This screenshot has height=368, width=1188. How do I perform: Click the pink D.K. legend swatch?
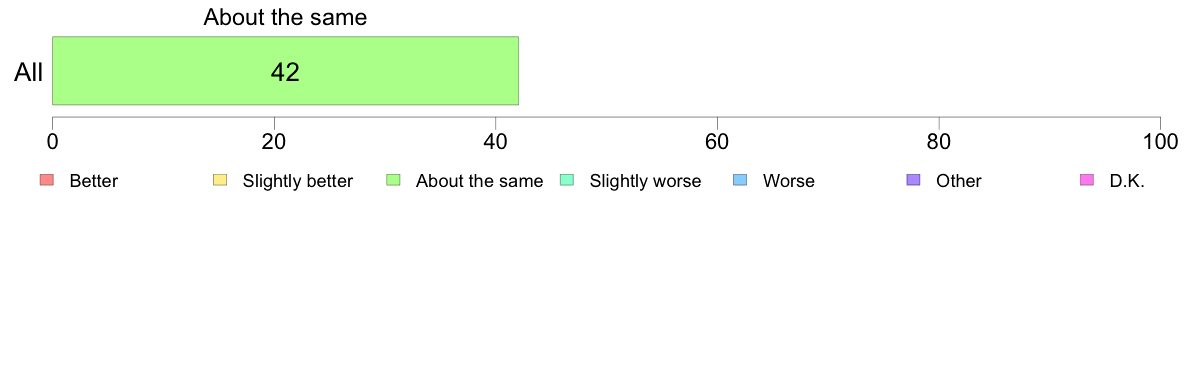1086,180
